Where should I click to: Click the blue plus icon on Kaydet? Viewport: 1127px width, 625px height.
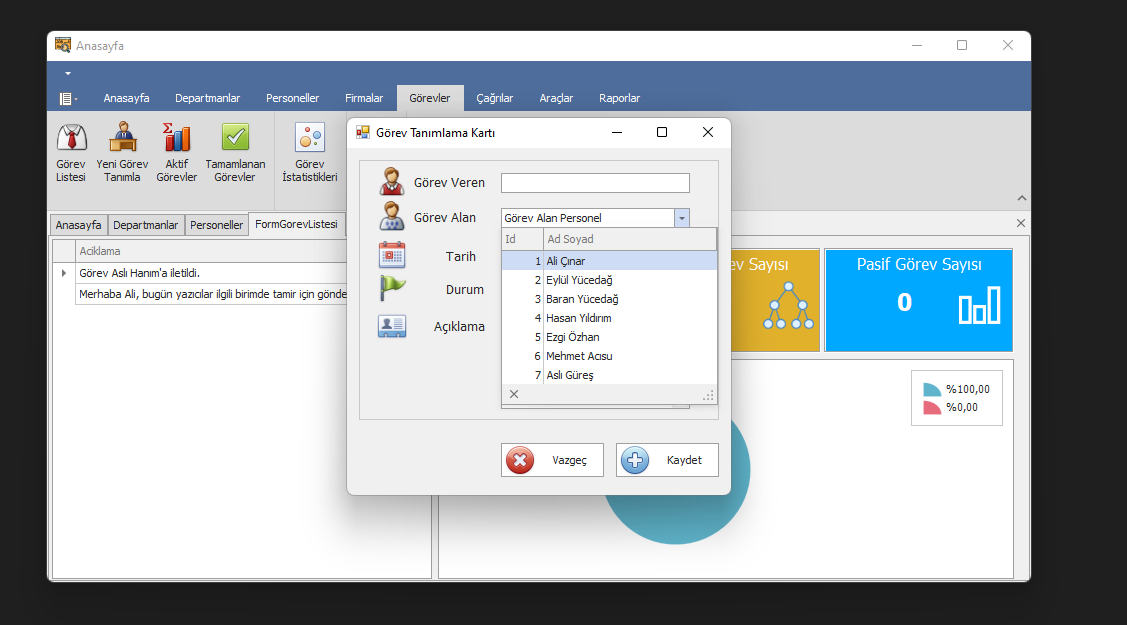coord(635,460)
